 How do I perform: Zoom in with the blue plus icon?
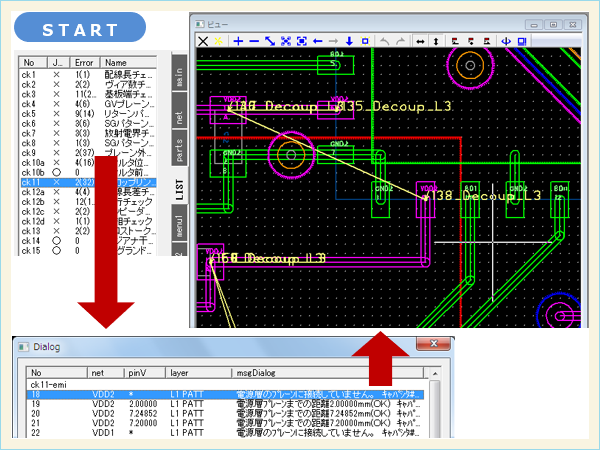(238, 41)
